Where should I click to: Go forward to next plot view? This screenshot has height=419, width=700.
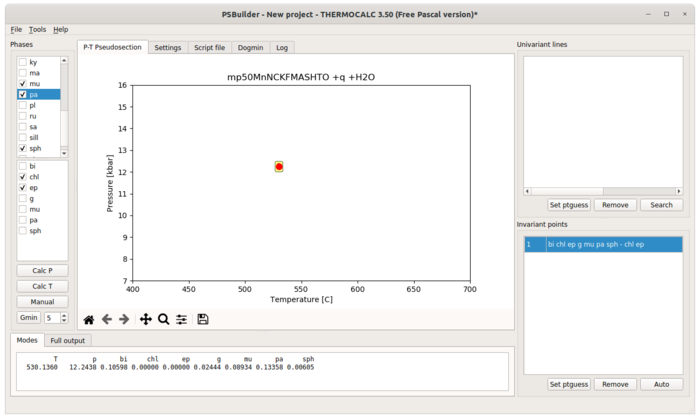pos(124,319)
